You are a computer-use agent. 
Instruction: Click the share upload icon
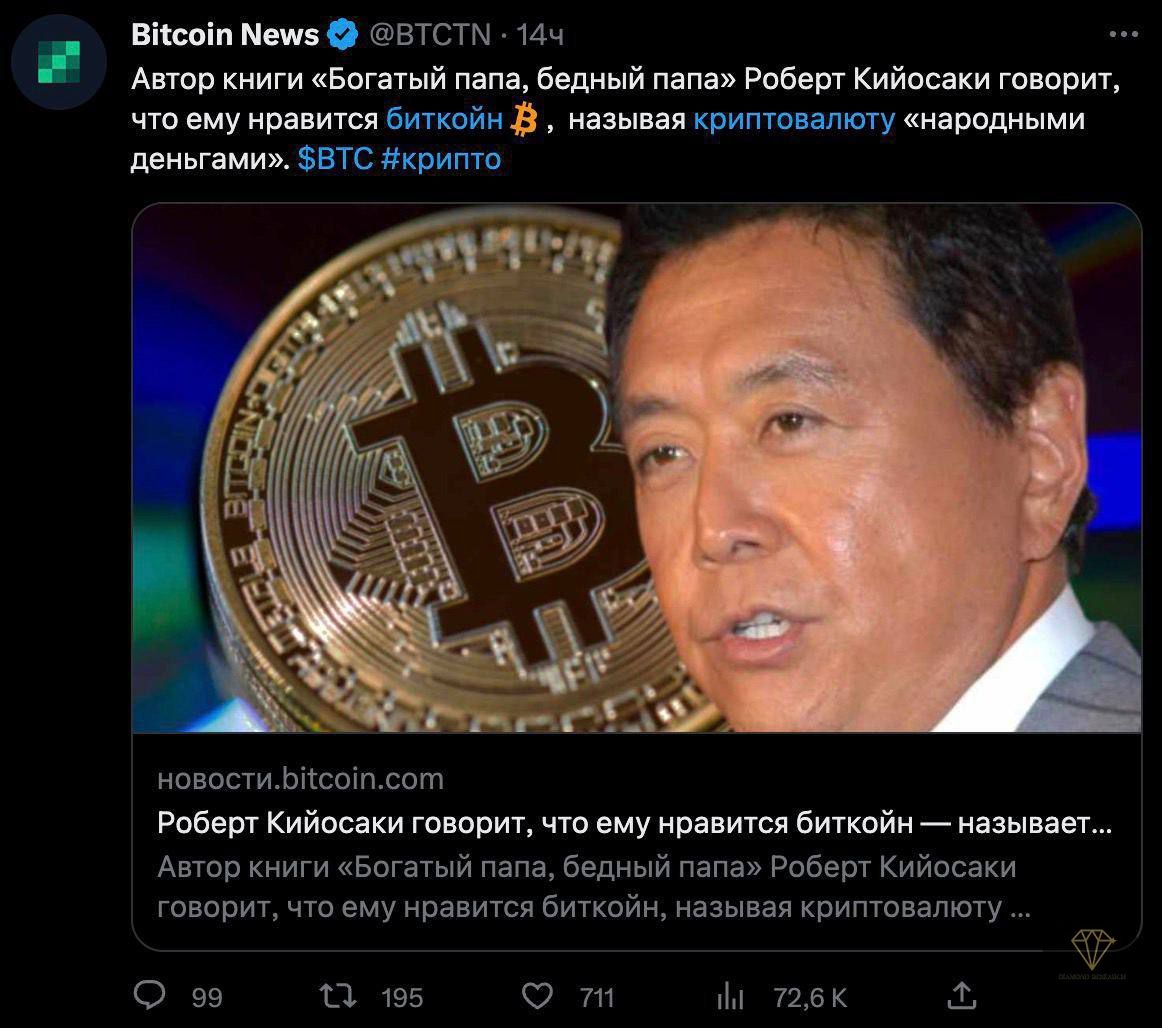tap(961, 995)
